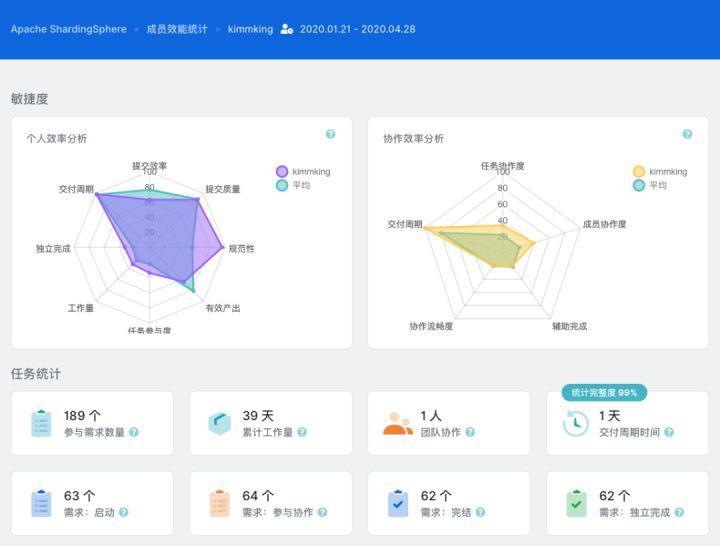
Task: Click question mark beside 交付周期时间
Action: point(669,432)
